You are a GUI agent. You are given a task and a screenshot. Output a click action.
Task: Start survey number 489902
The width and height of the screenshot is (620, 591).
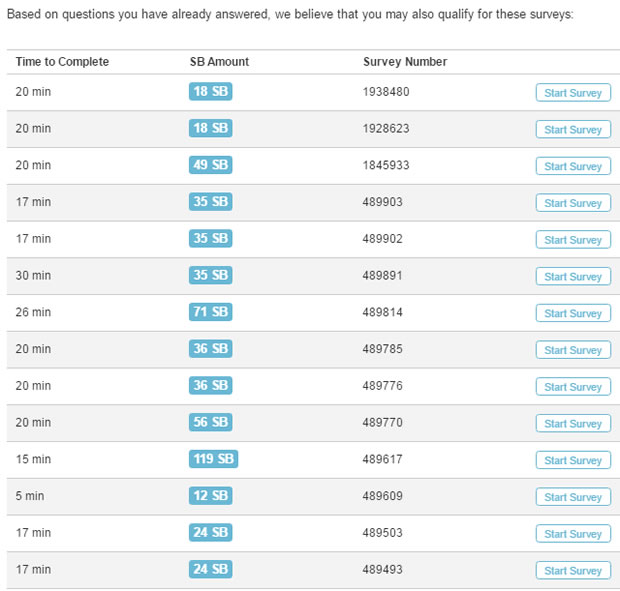[573, 240]
